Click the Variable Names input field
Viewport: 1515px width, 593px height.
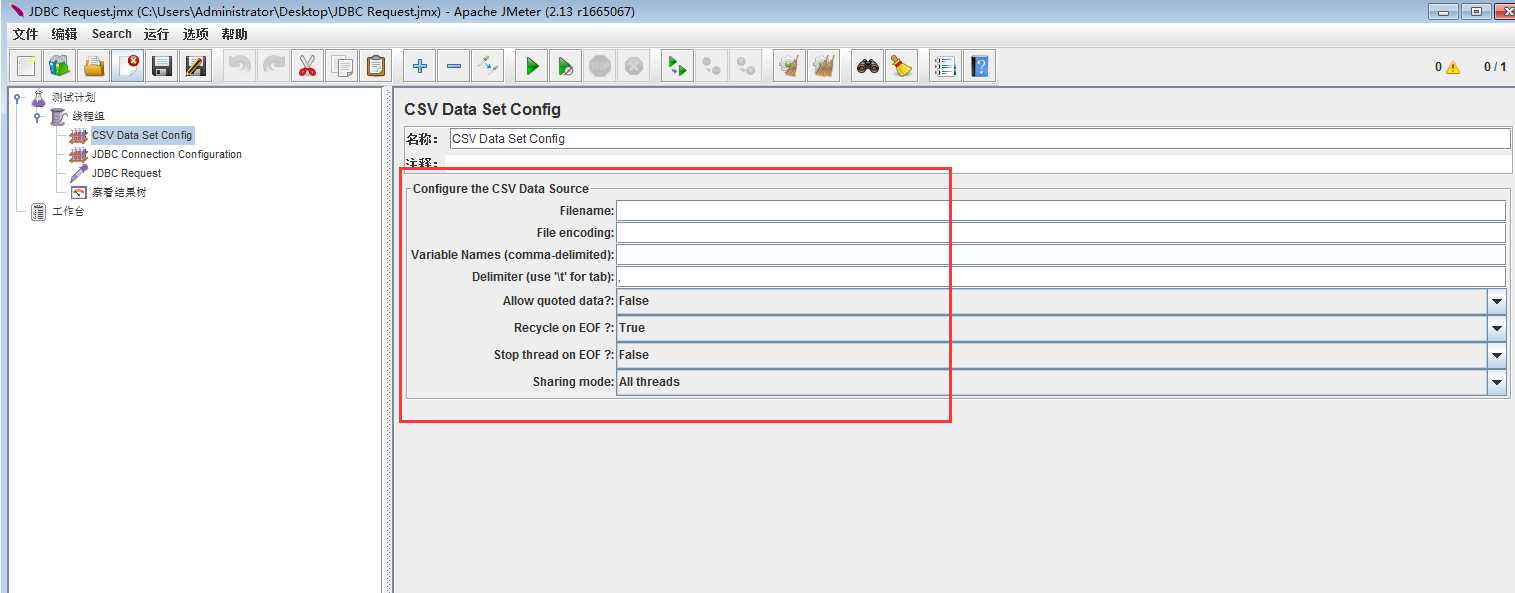click(x=1061, y=255)
